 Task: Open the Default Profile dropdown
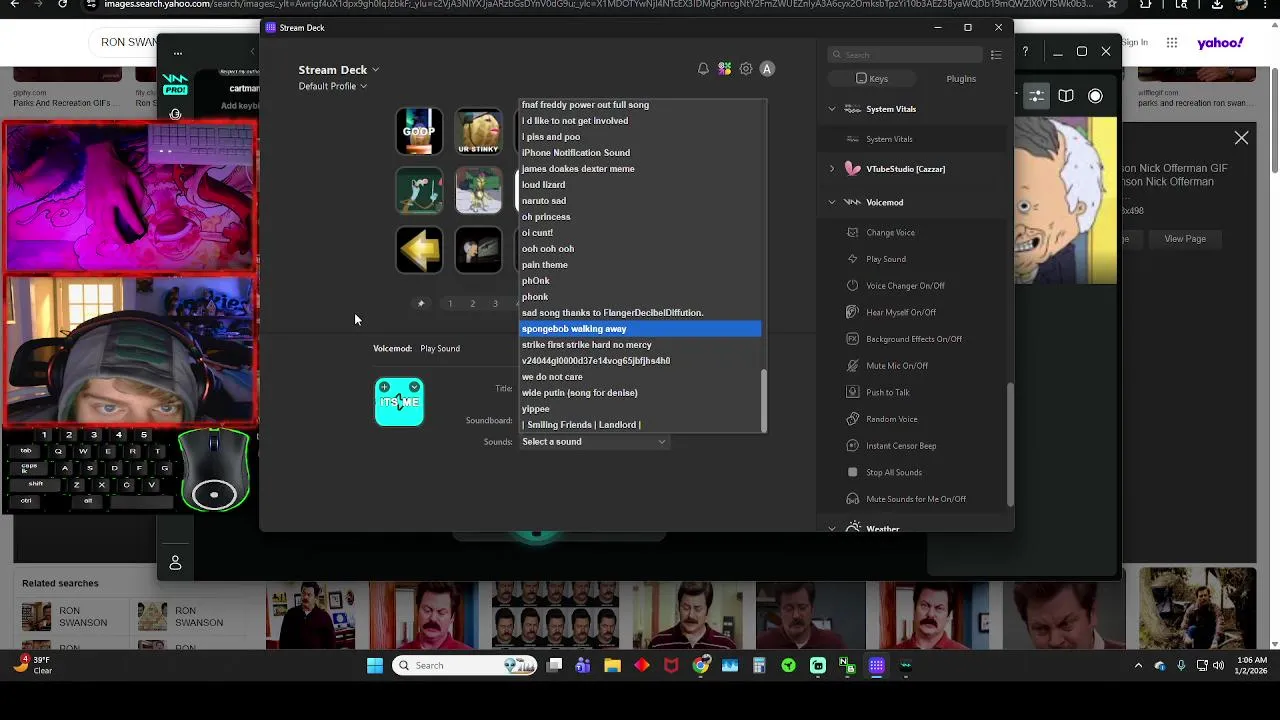332,86
